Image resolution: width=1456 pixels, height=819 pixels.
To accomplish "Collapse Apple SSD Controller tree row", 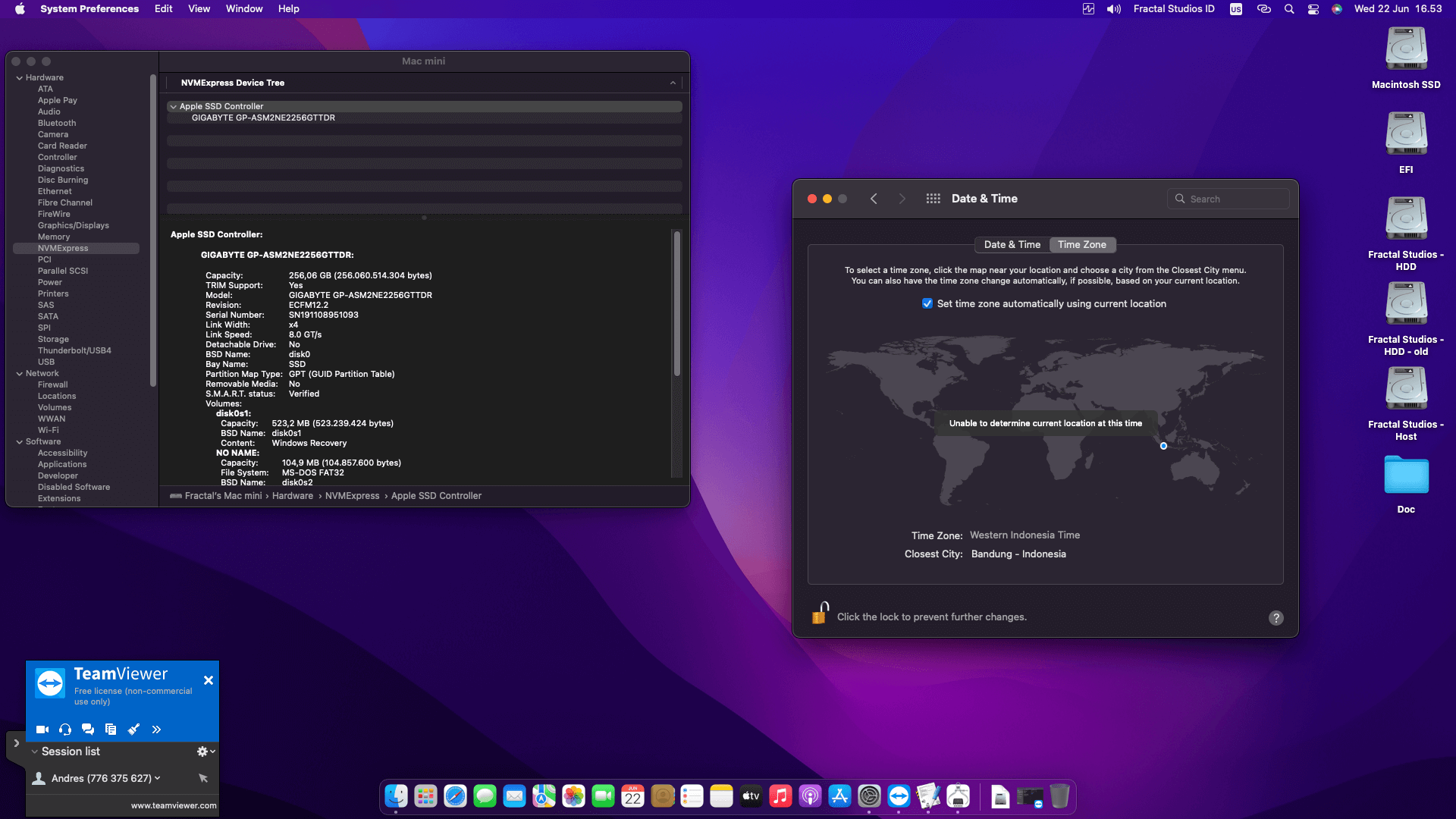I will click(174, 107).
